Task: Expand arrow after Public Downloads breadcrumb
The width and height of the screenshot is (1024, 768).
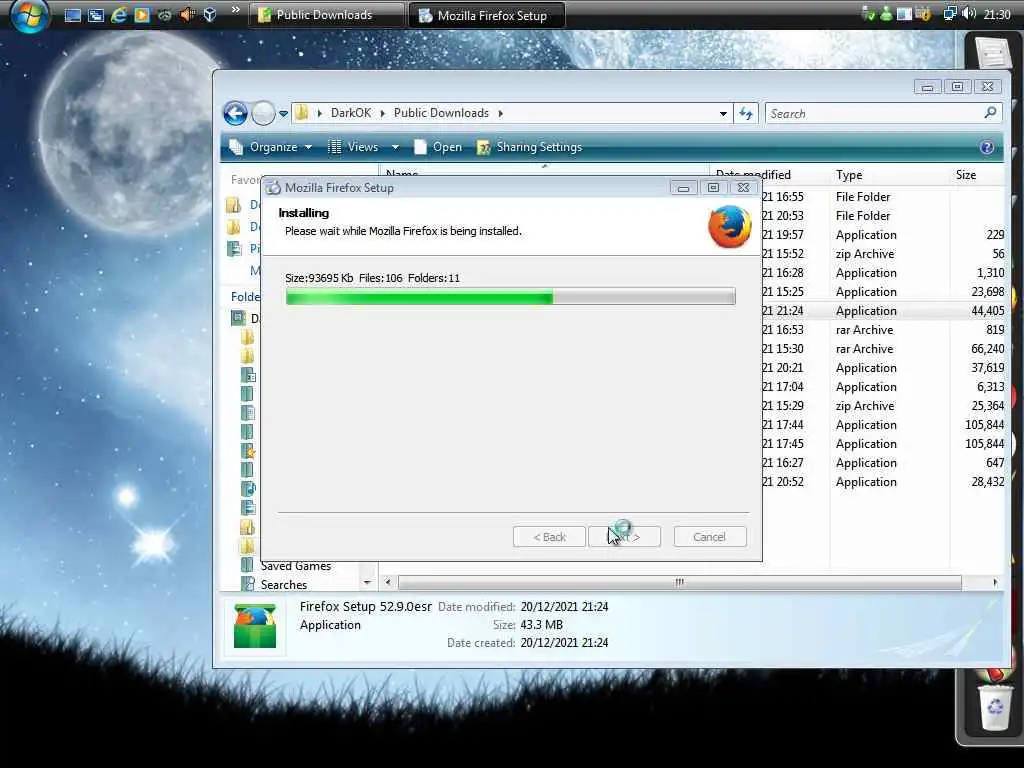Action: pyautogui.click(x=501, y=114)
